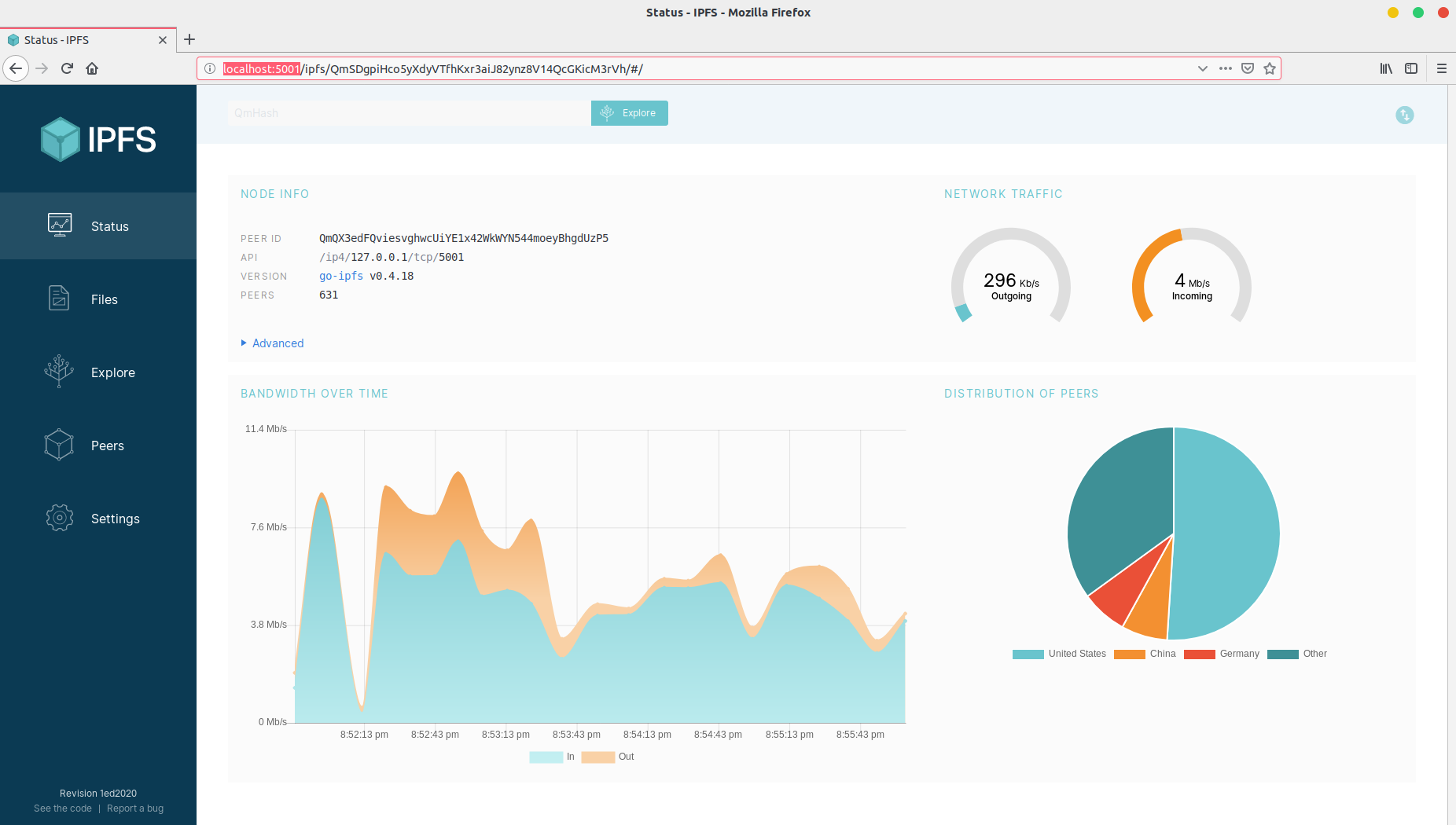
Task: Show site information icon in address bar
Action: [x=210, y=68]
